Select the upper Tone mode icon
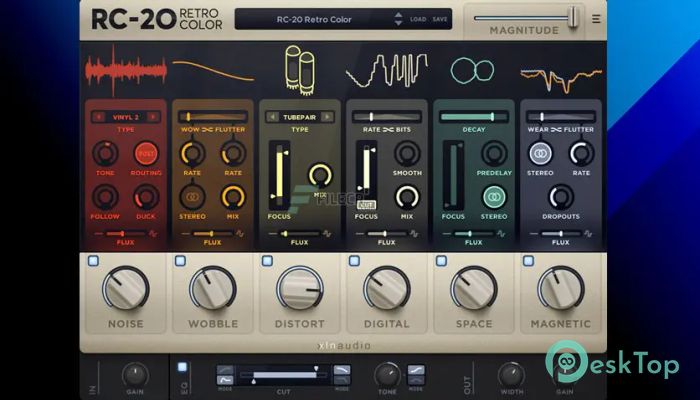This screenshot has height=400, width=700. (416, 370)
